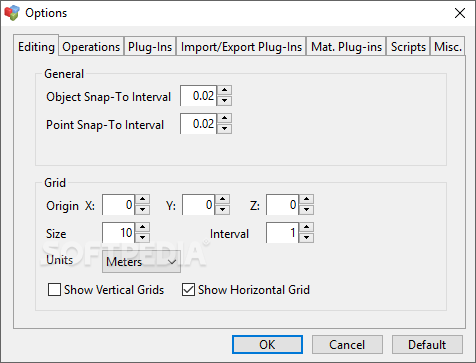Click the Object Snap-To Interval field

pos(199,96)
